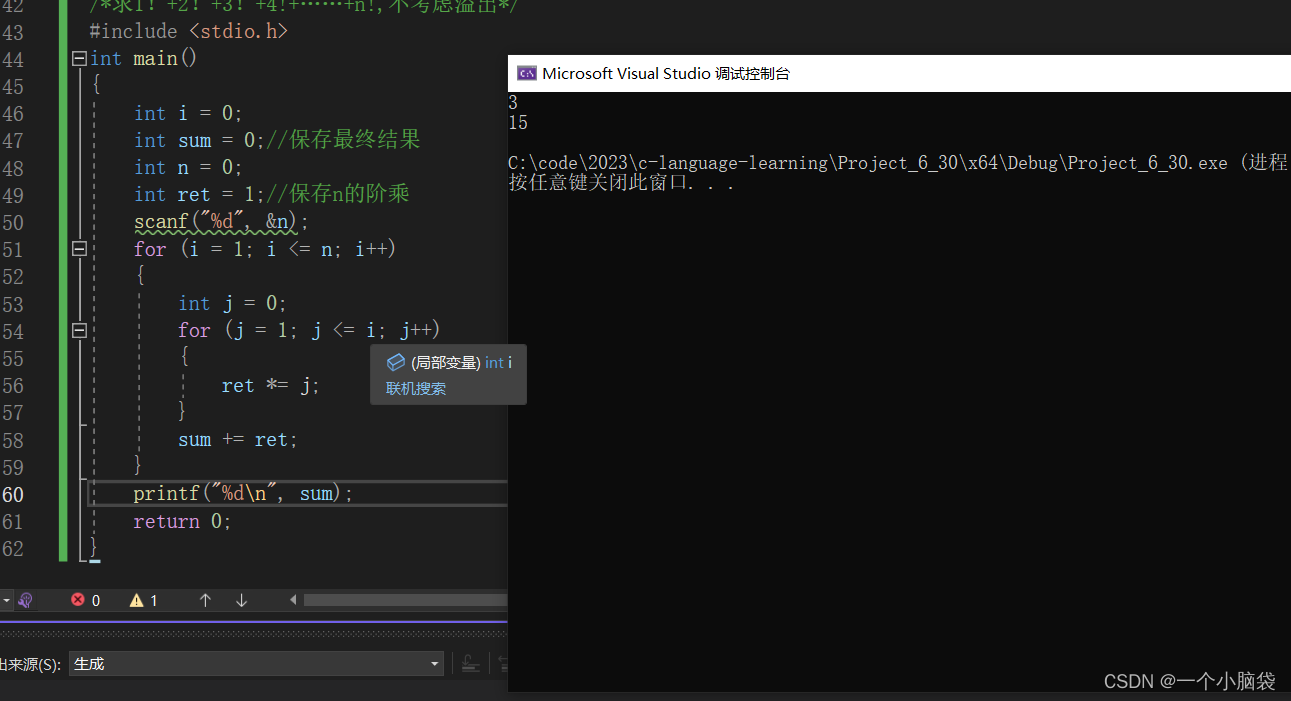Go to next issue with down arrow
Viewport: 1291px width, 701px height.
(241, 600)
